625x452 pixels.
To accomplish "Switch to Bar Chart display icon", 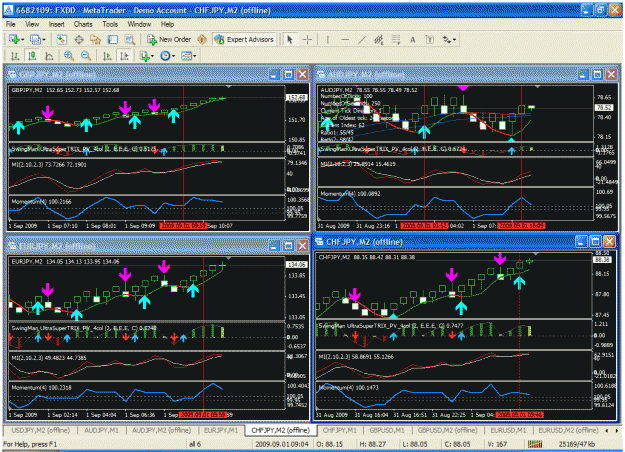I will pos(15,56).
